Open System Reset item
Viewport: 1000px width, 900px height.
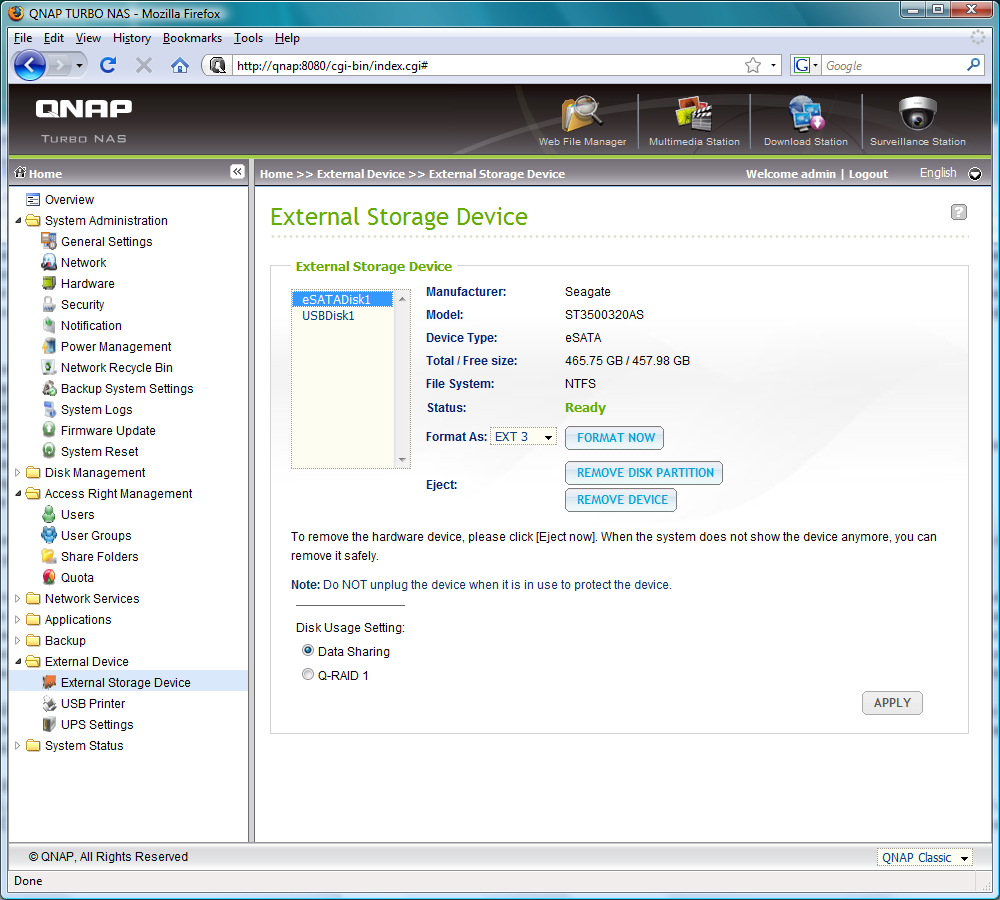pos(99,452)
